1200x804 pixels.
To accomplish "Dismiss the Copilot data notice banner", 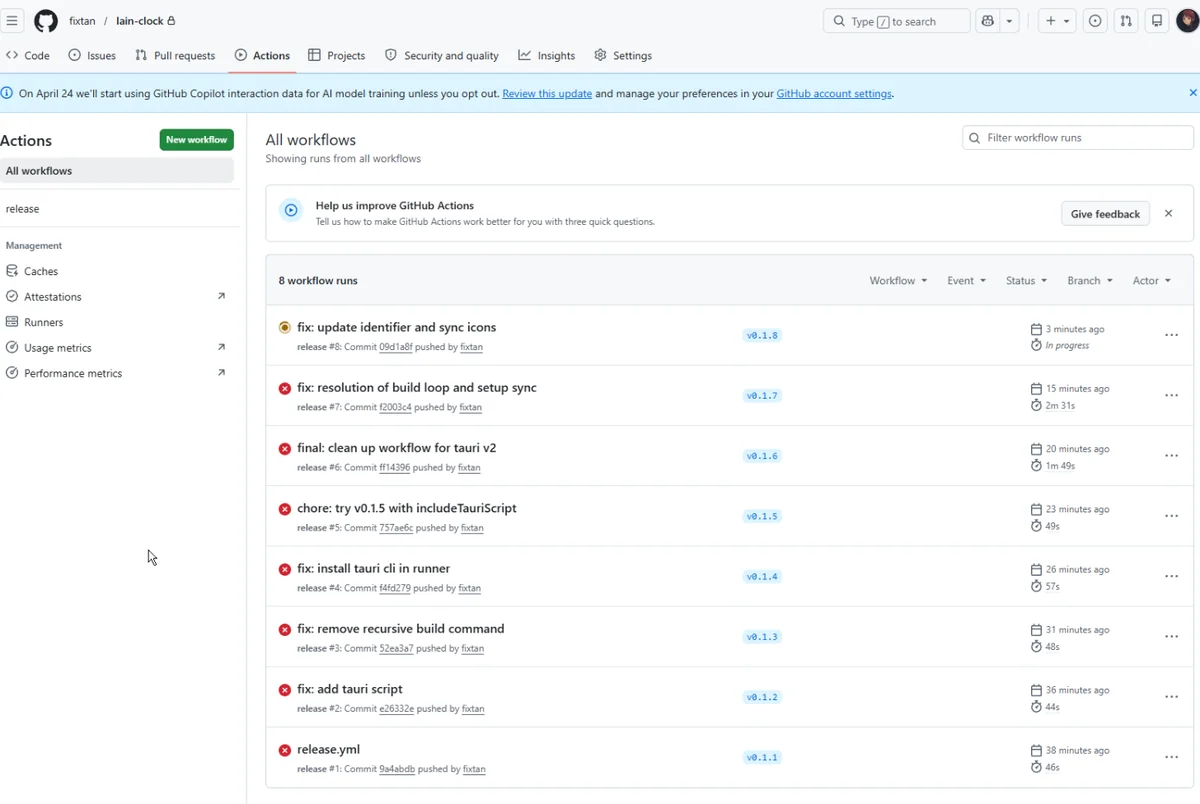I will [1192, 93].
